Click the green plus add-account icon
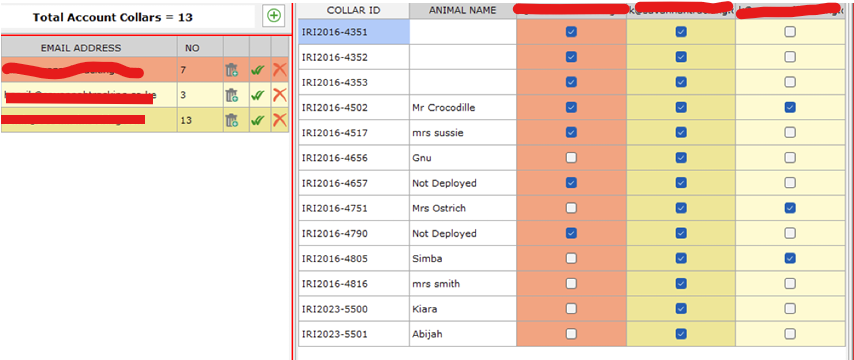The height and width of the screenshot is (360, 854). click(274, 16)
